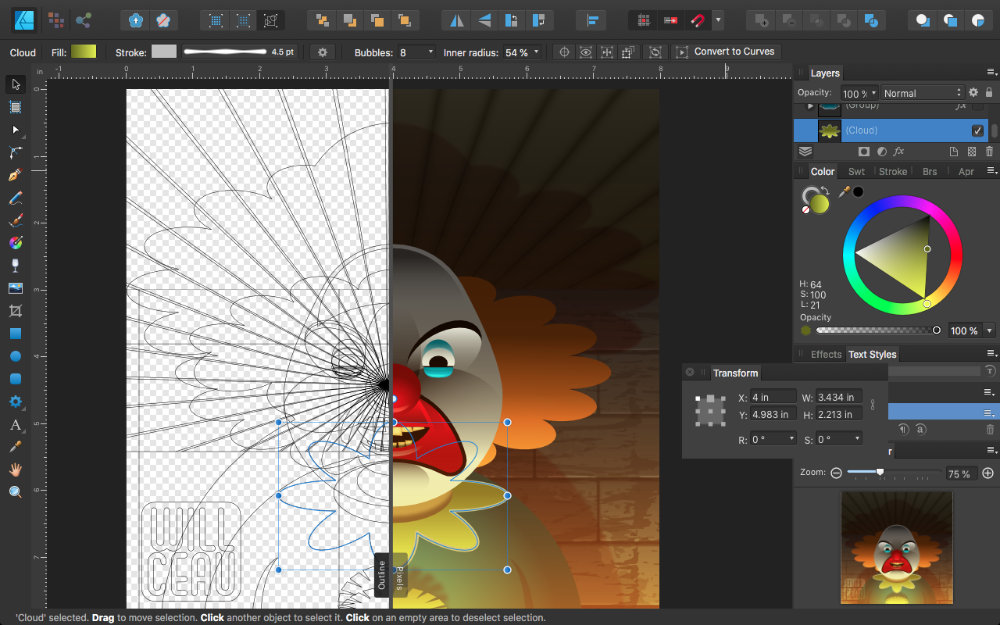Activate the Zoom tool in the toolbar

pos(15,492)
